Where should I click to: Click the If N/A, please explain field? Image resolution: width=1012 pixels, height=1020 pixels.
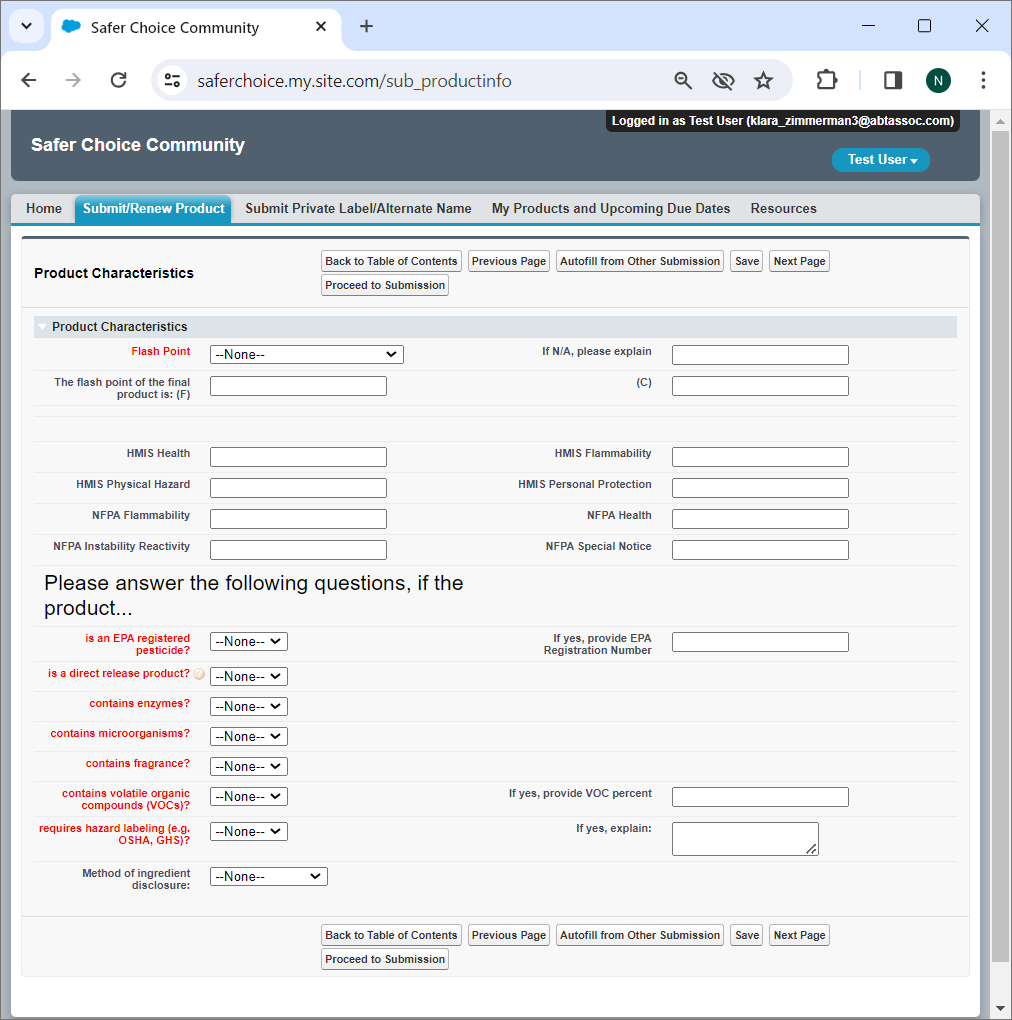click(x=760, y=355)
